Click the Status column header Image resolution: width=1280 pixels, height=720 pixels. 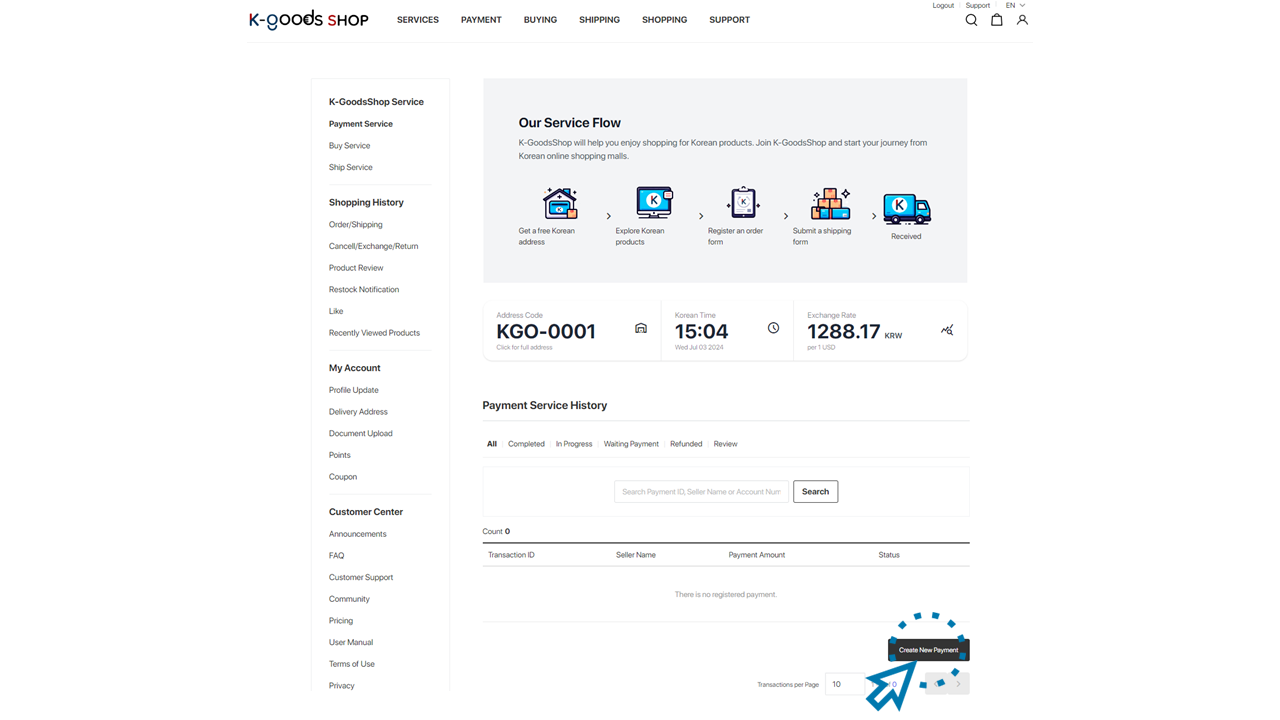889,555
